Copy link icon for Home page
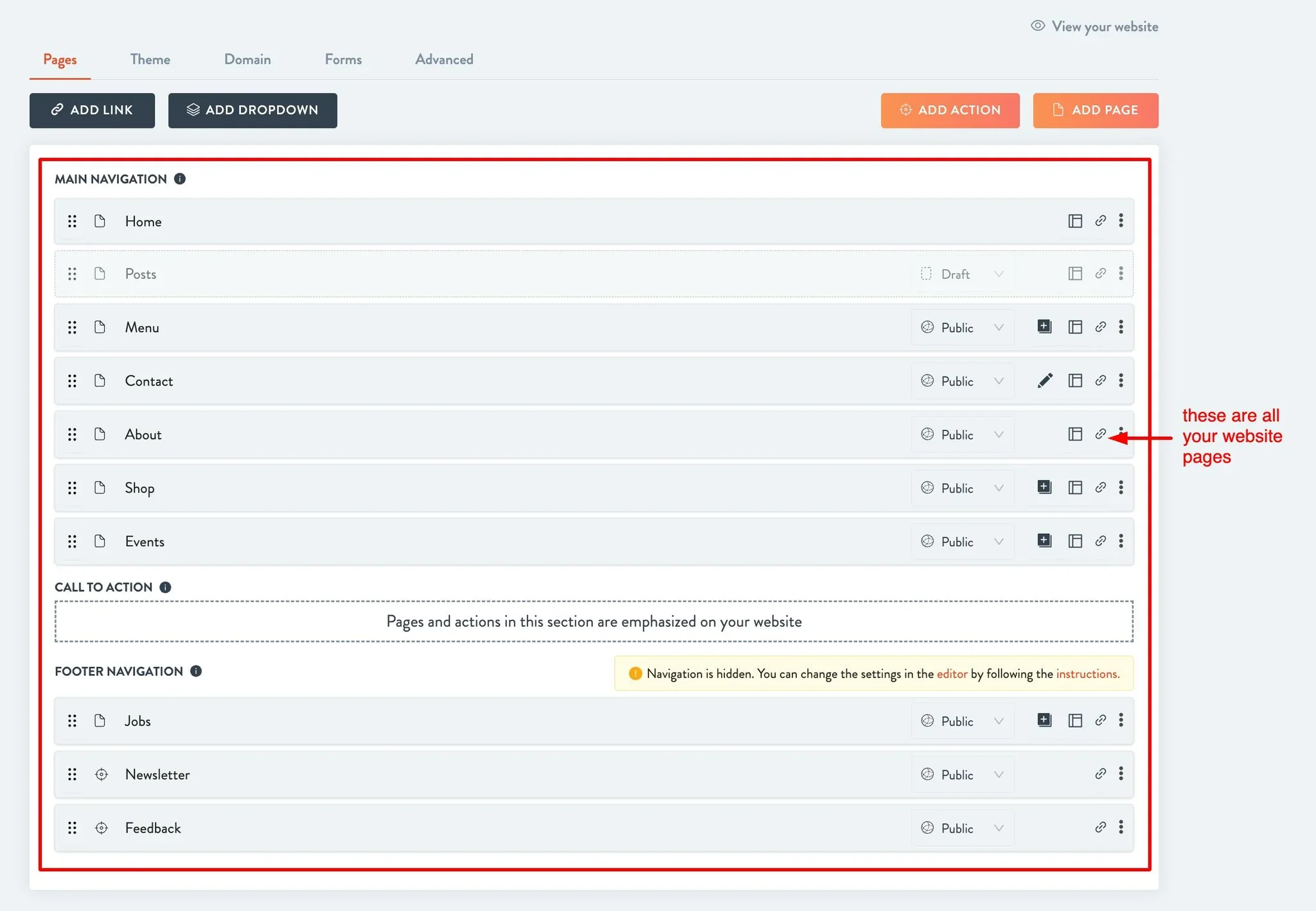This screenshot has height=911, width=1316. [x=1101, y=220]
